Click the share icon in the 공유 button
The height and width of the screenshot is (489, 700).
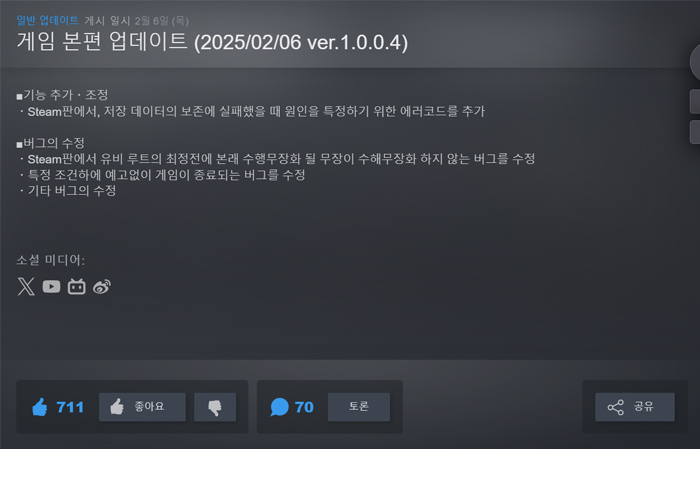tap(616, 407)
